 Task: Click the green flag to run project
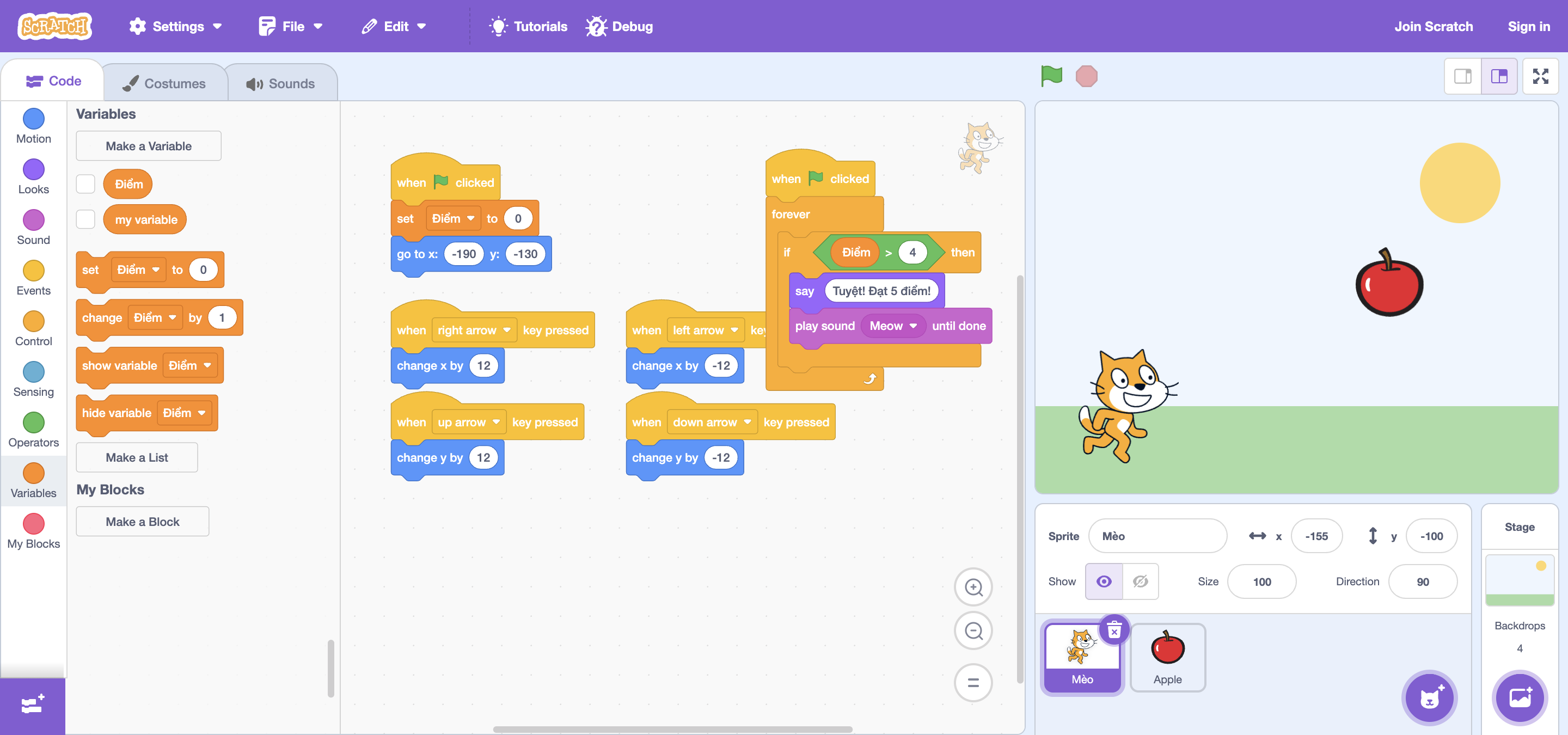(x=1051, y=77)
